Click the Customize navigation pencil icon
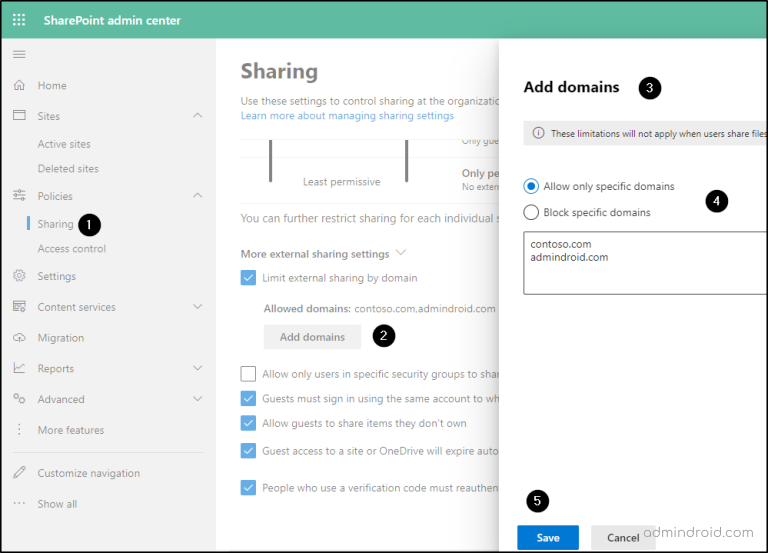 click(19, 472)
